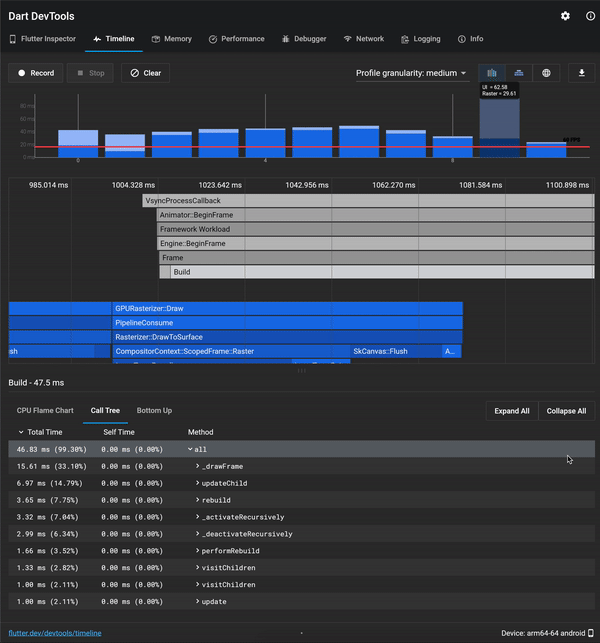Select SkCanvas::Flush event

pyautogui.click(x=396, y=351)
